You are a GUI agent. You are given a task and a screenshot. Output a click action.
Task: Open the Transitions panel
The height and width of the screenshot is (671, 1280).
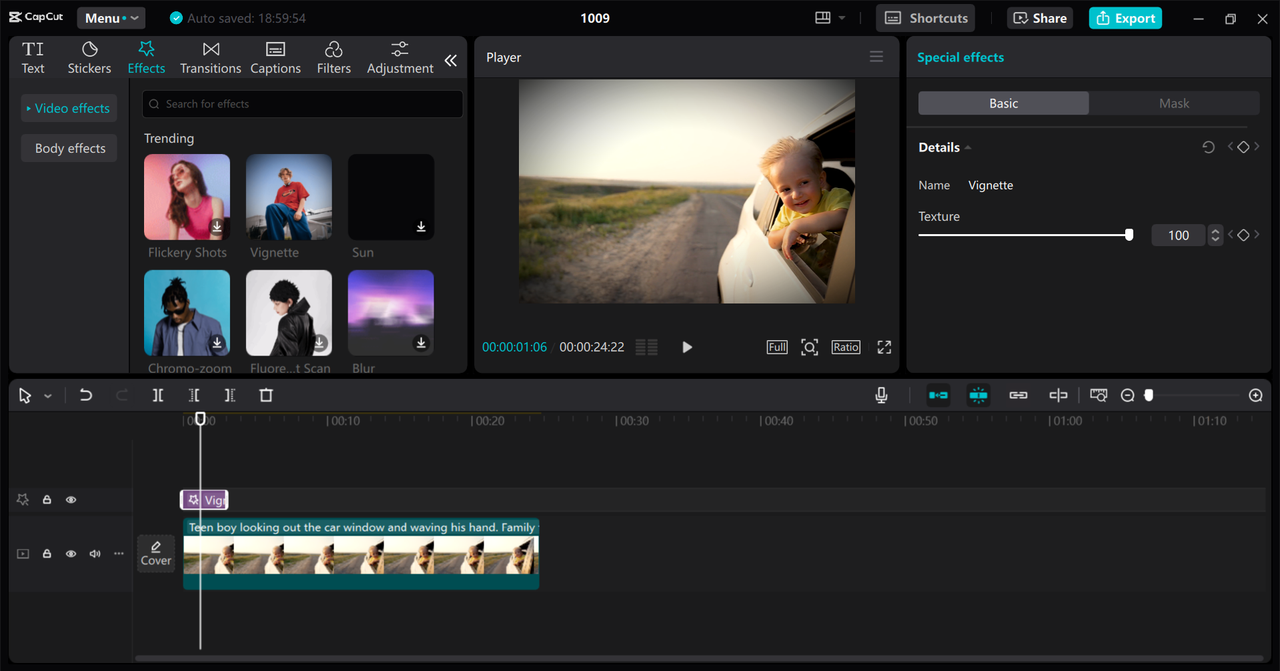click(210, 58)
